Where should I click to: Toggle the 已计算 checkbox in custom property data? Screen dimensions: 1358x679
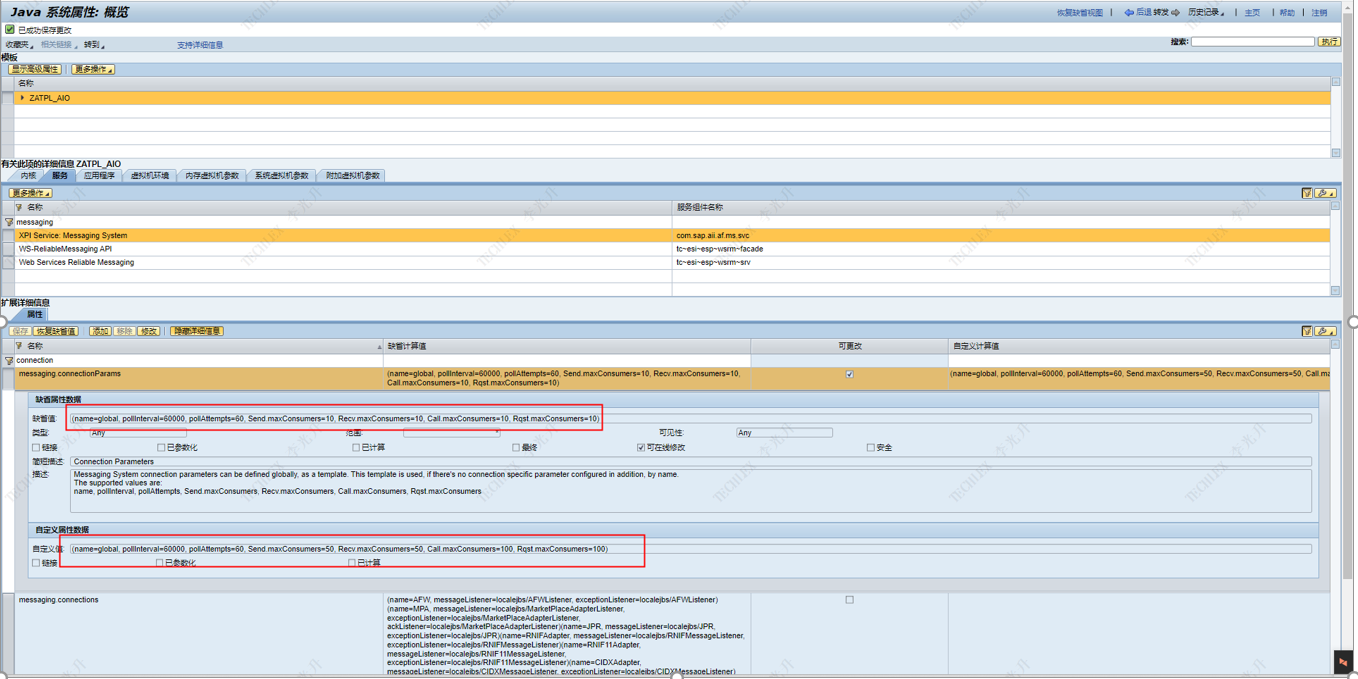pyautogui.click(x=352, y=563)
